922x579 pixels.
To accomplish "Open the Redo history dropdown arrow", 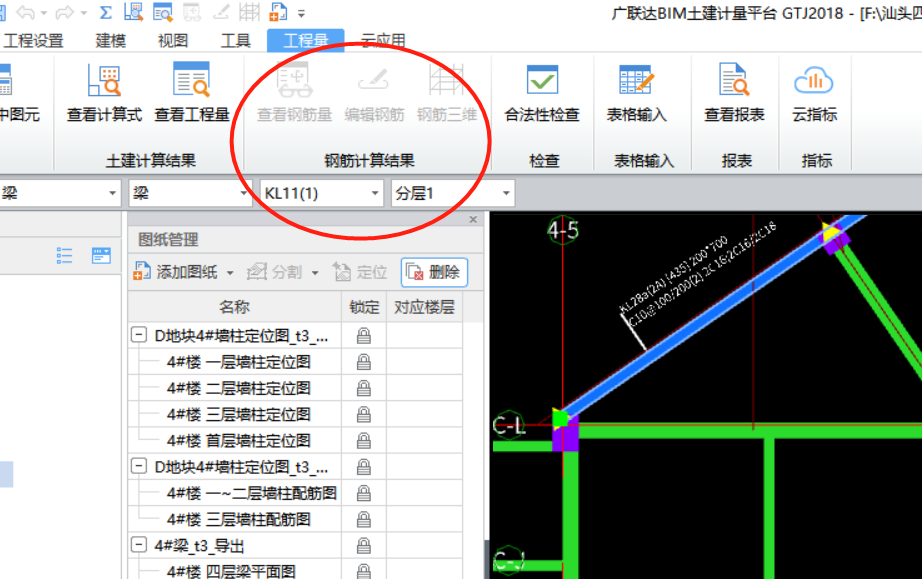I will (83, 12).
